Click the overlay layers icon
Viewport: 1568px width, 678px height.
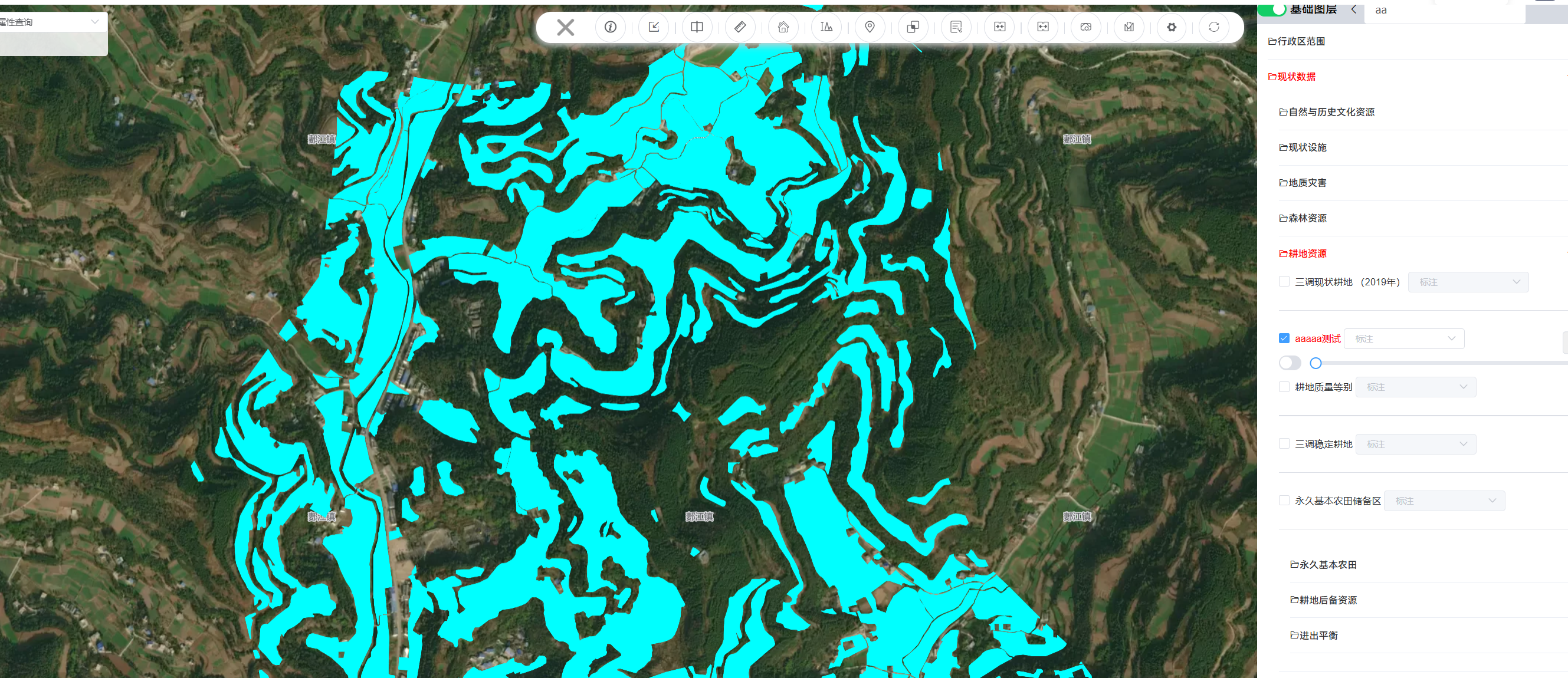(x=913, y=27)
